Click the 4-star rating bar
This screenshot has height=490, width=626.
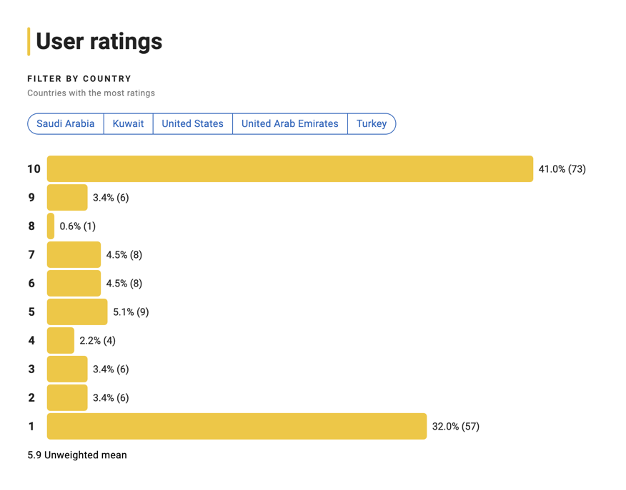coord(61,341)
